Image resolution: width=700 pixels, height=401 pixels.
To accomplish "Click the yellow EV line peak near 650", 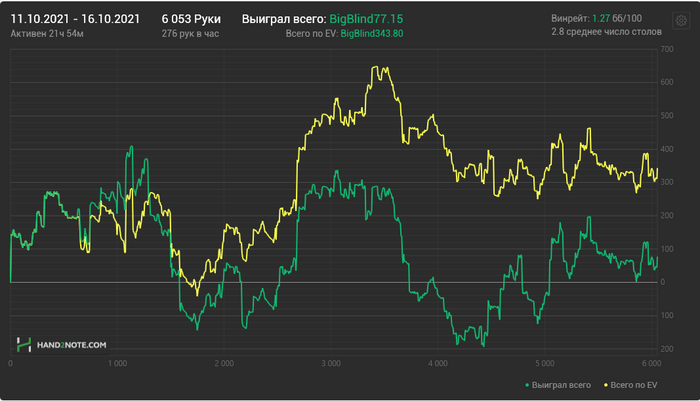I will click(x=375, y=67).
